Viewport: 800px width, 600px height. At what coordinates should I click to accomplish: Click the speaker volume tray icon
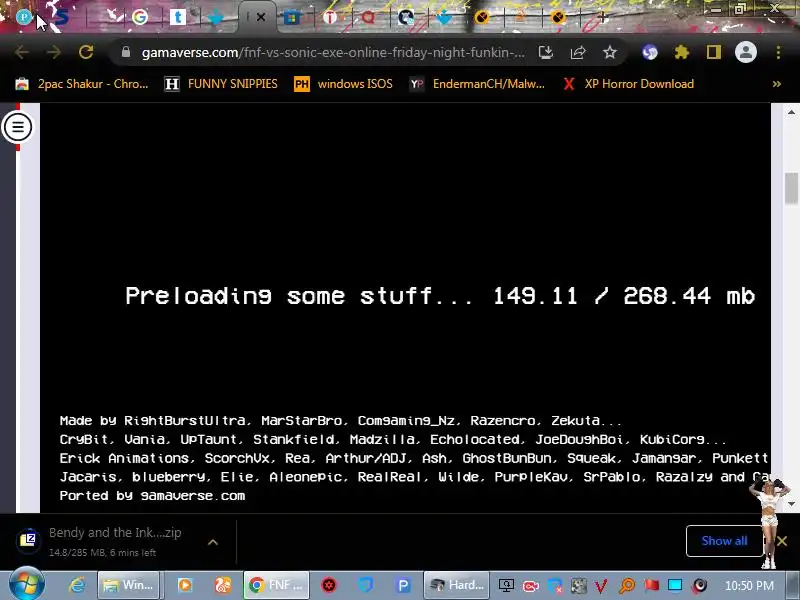point(700,585)
